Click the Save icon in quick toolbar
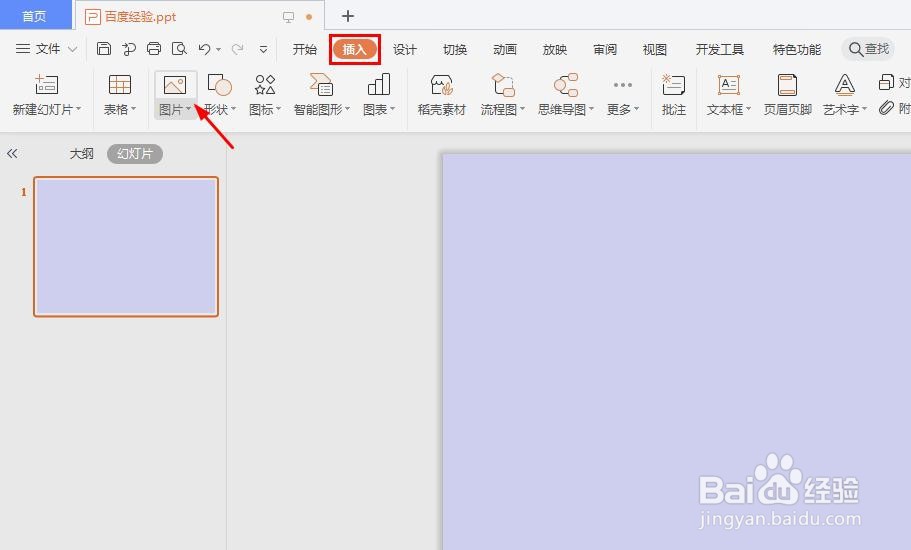 (x=103, y=49)
